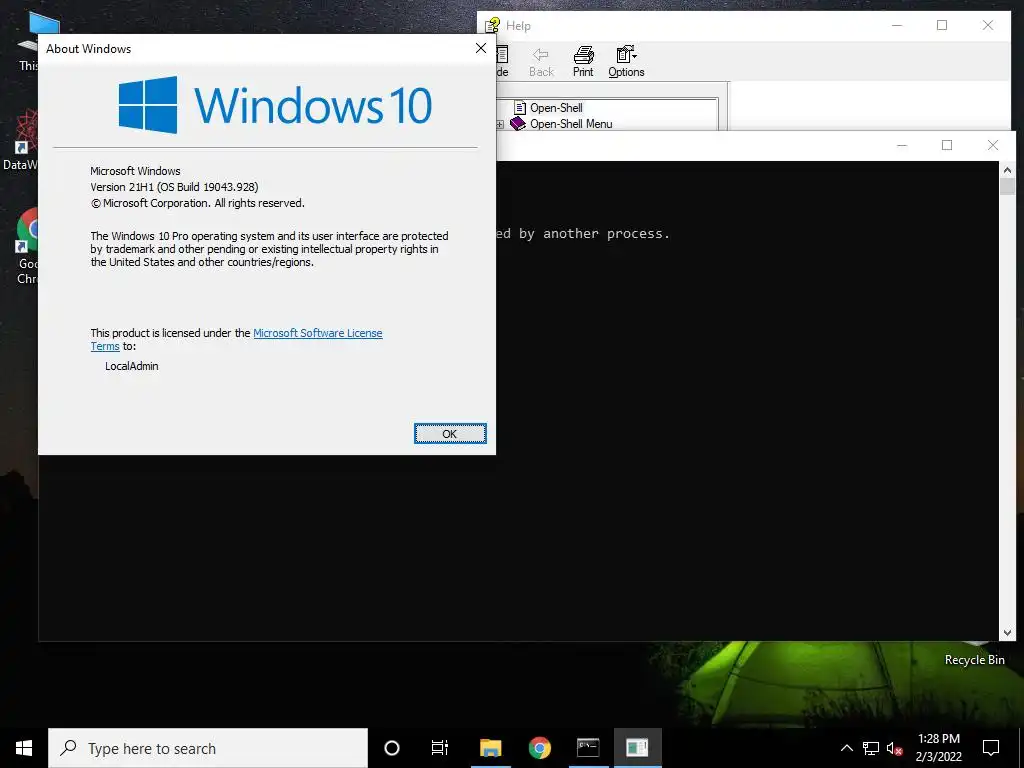Viewport: 1024px width, 768px height.
Task: Open Google Chrome from the taskbar
Action: click(539, 748)
